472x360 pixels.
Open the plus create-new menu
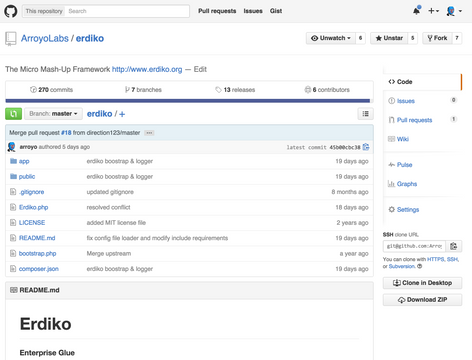click(x=433, y=11)
